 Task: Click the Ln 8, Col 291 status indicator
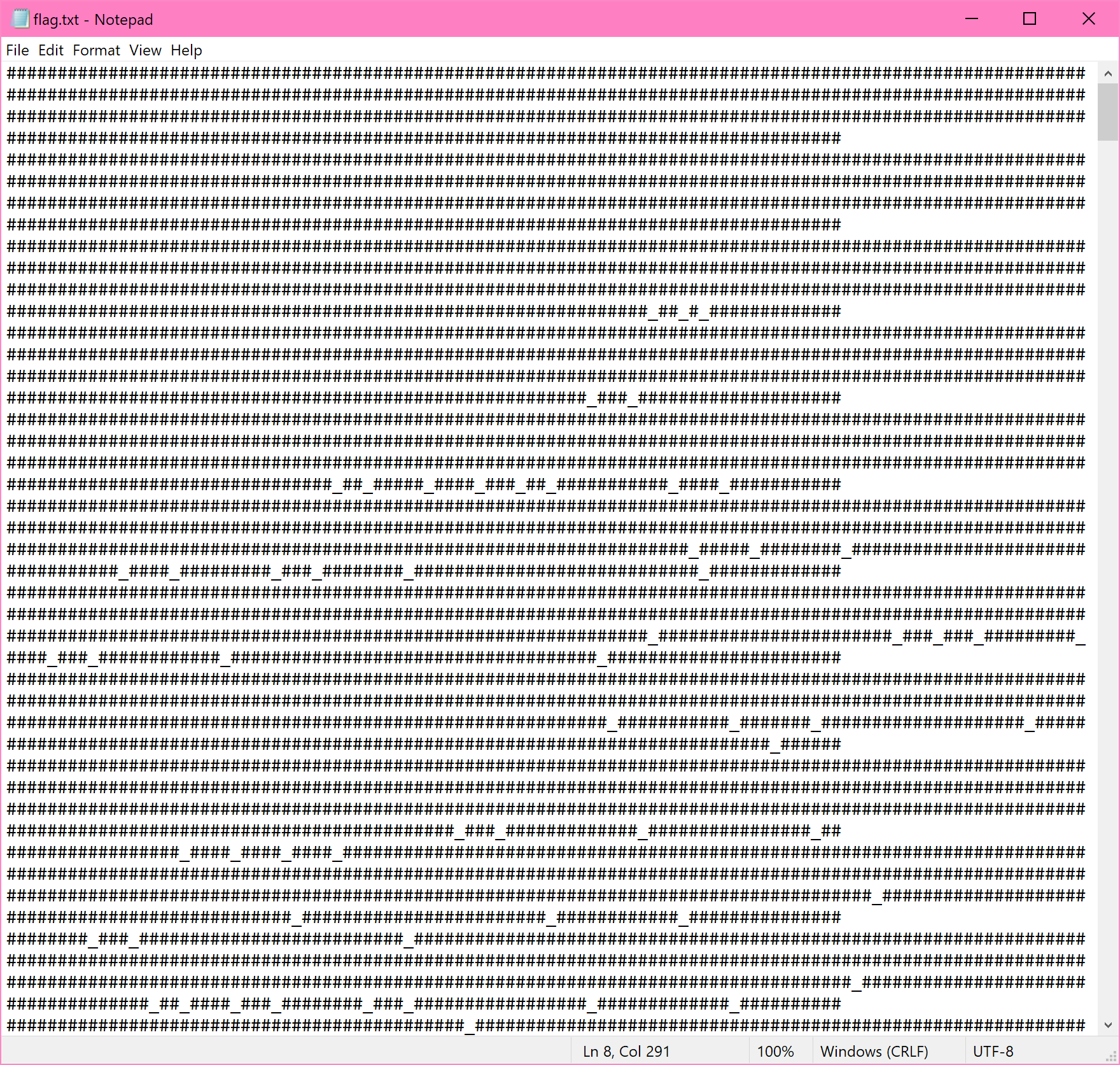(x=626, y=1051)
